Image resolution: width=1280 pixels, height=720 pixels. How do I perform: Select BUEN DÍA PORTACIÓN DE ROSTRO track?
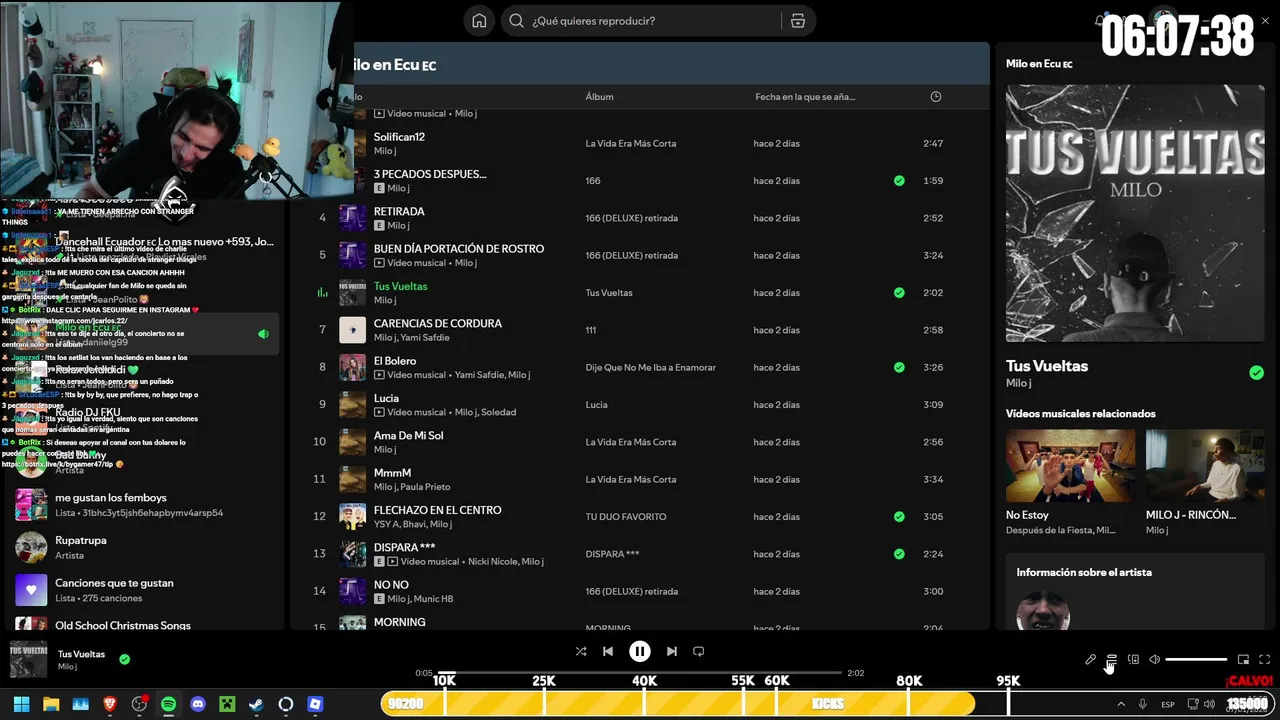coord(459,249)
